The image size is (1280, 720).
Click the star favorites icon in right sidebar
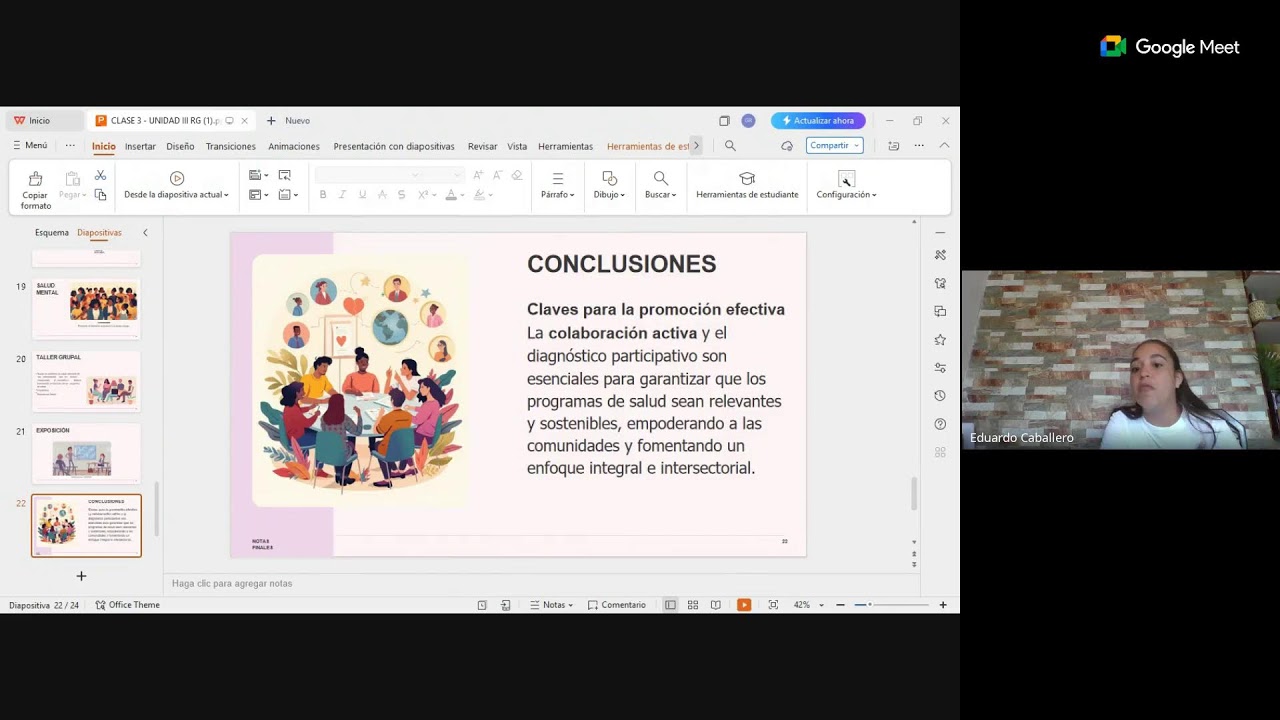(x=940, y=340)
